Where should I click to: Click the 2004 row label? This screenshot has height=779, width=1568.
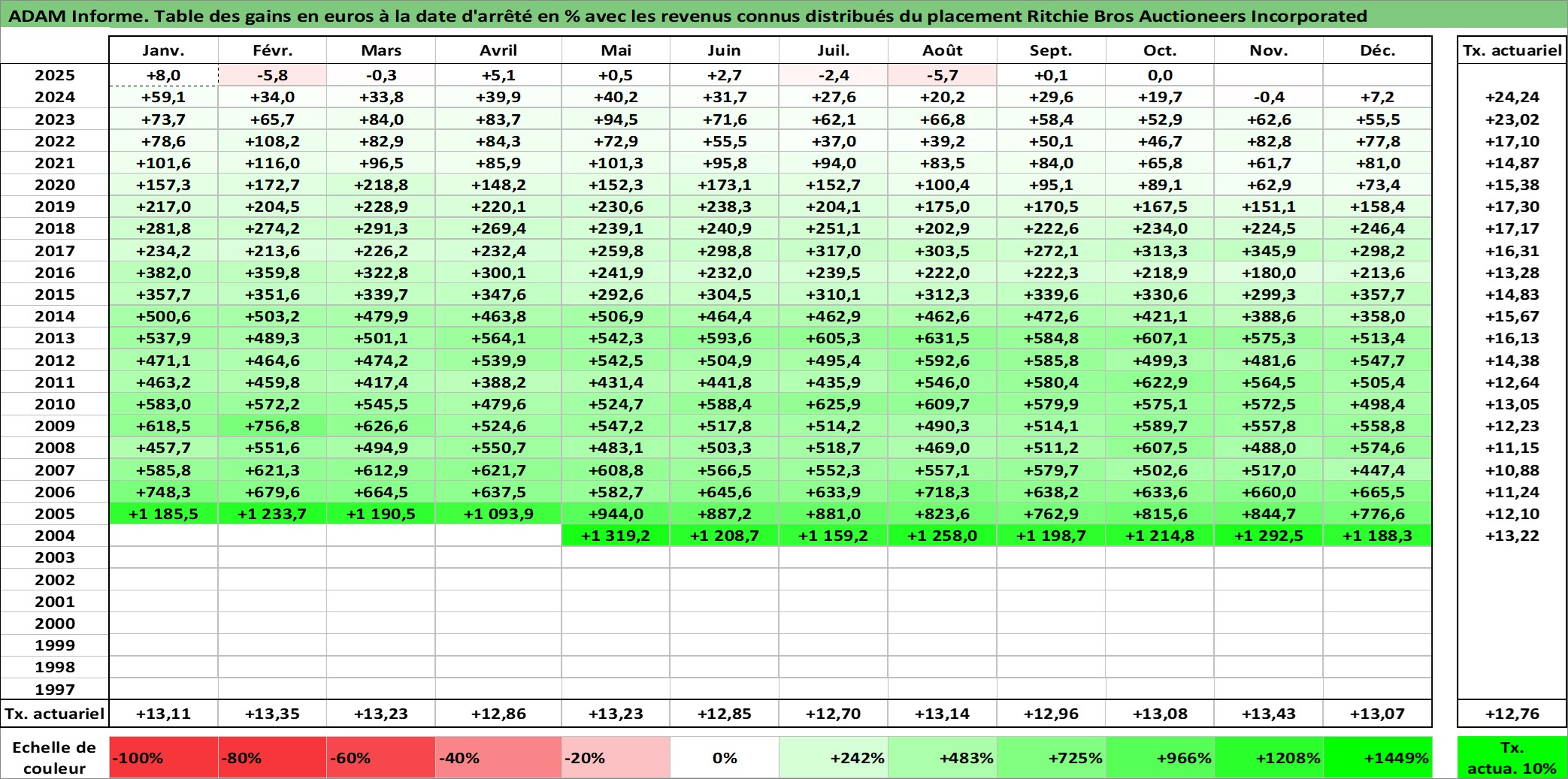point(55,536)
